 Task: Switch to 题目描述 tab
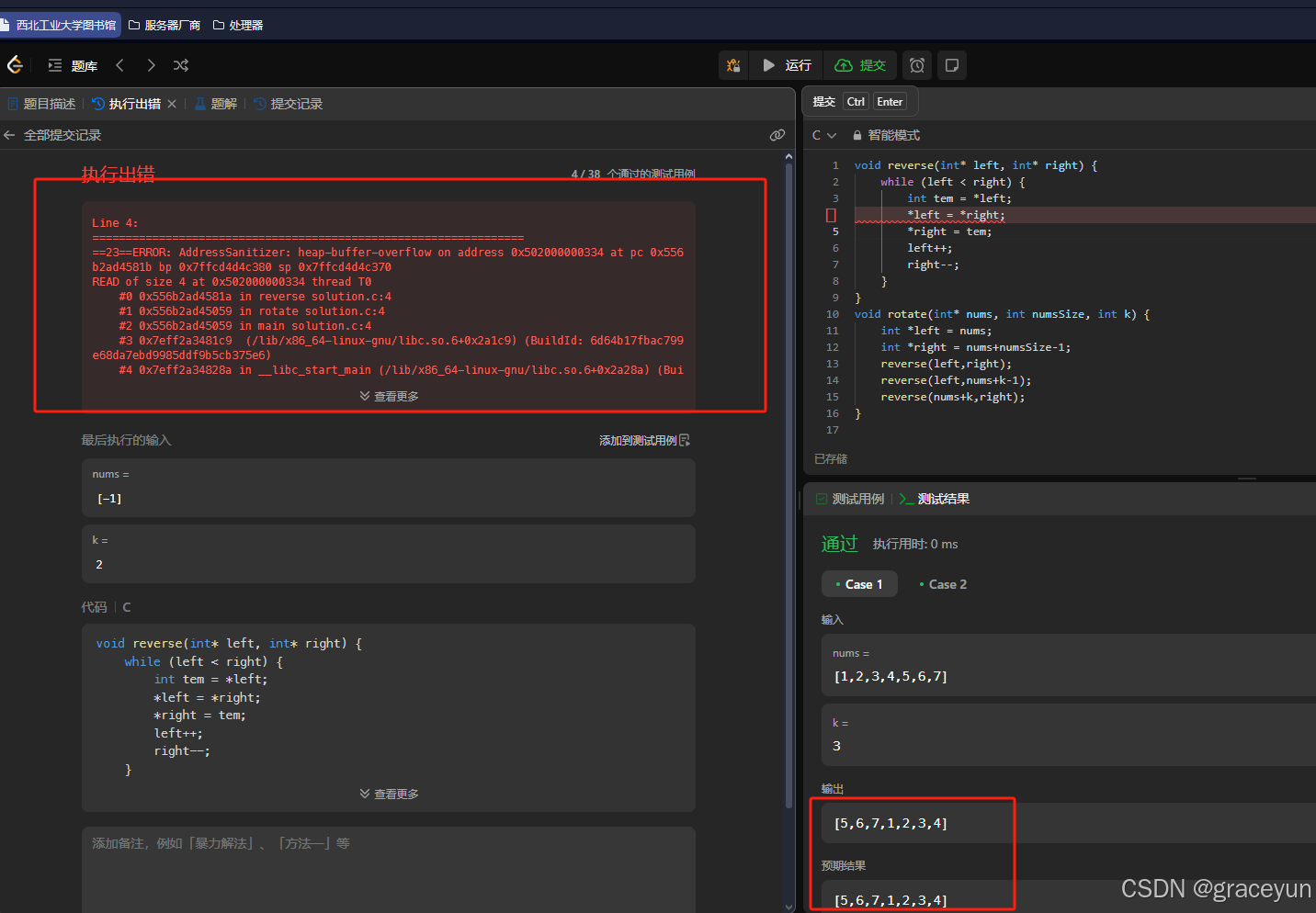(41, 104)
